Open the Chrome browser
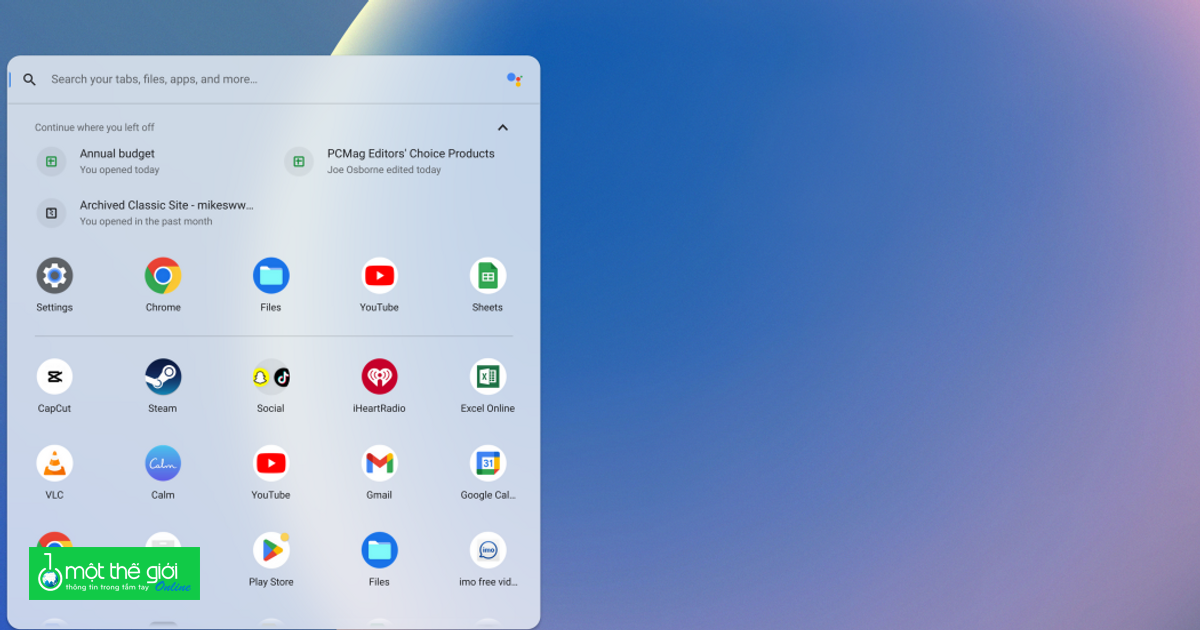 click(x=162, y=274)
